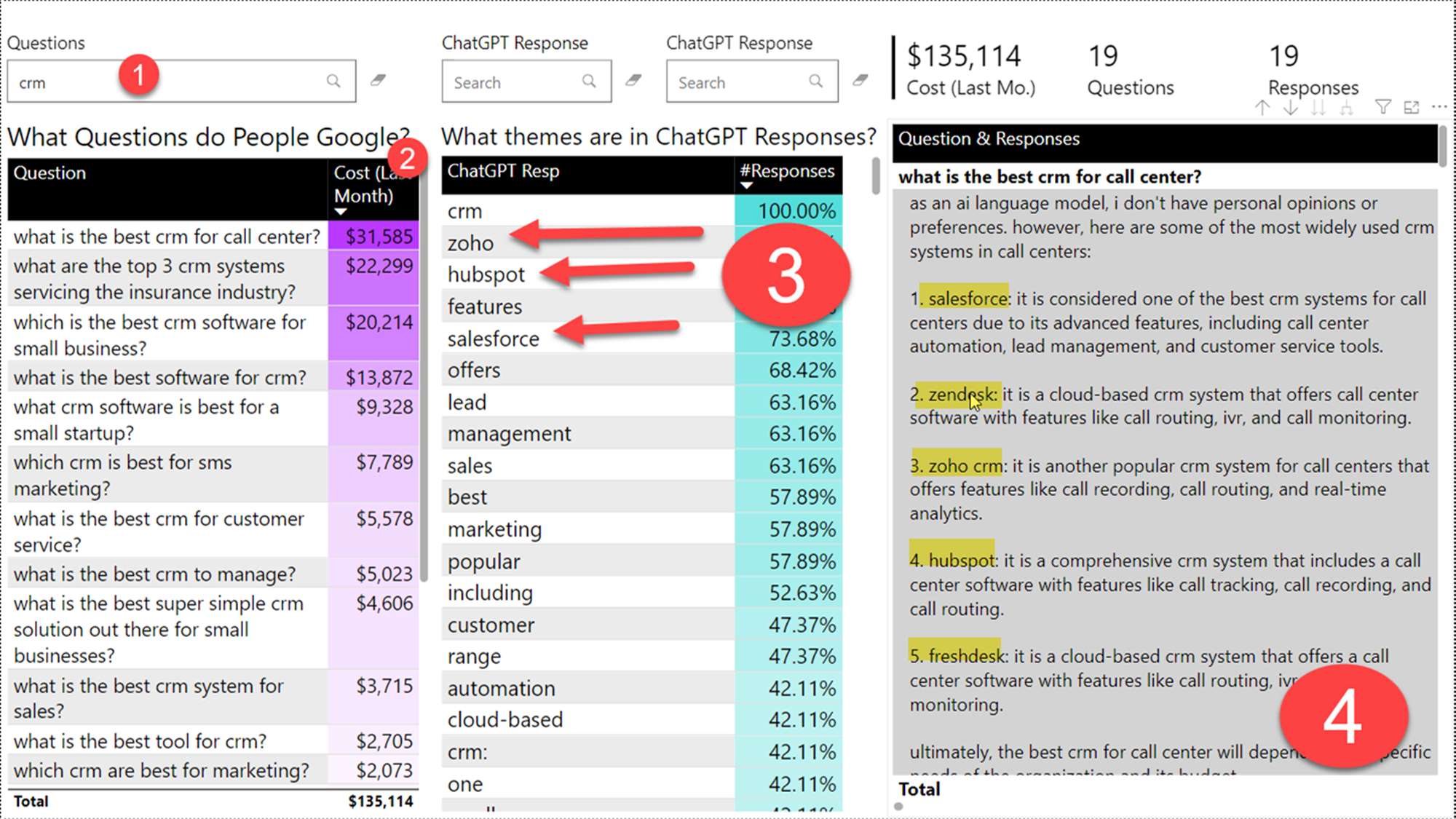Select 'what is the best software for crm?' row
The width and height of the screenshot is (1456, 819).
(160, 378)
